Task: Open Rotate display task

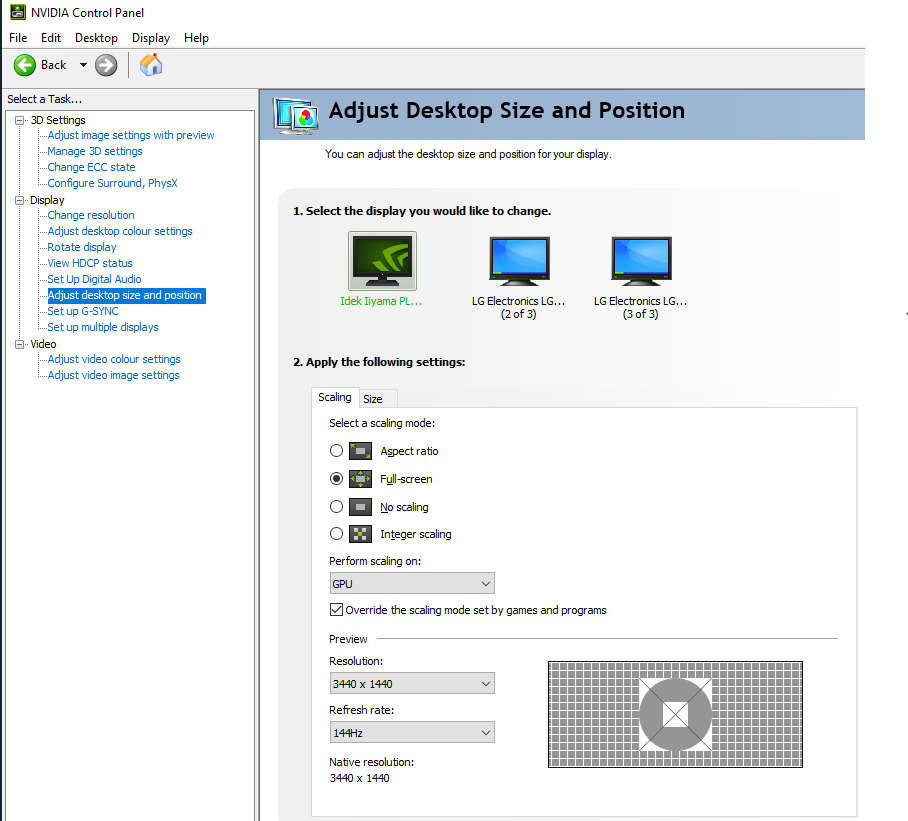Action: (x=82, y=247)
